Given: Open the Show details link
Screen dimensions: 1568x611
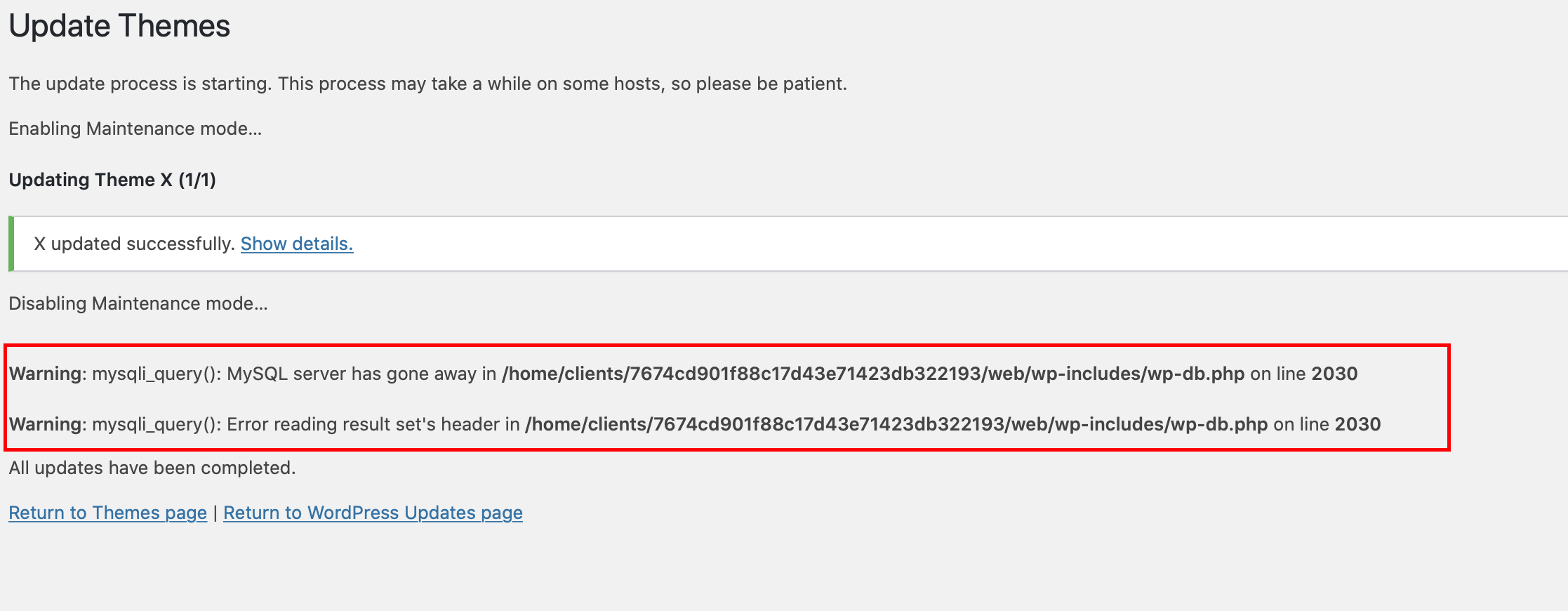Looking at the screenshot, I should coord(297,244).
